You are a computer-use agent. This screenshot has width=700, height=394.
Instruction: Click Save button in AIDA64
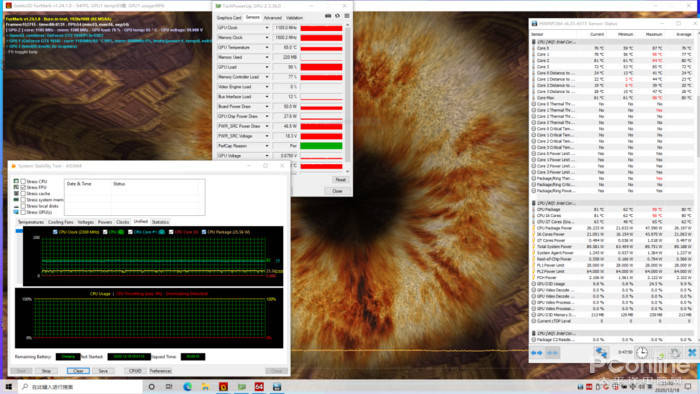tap(103, 371)
